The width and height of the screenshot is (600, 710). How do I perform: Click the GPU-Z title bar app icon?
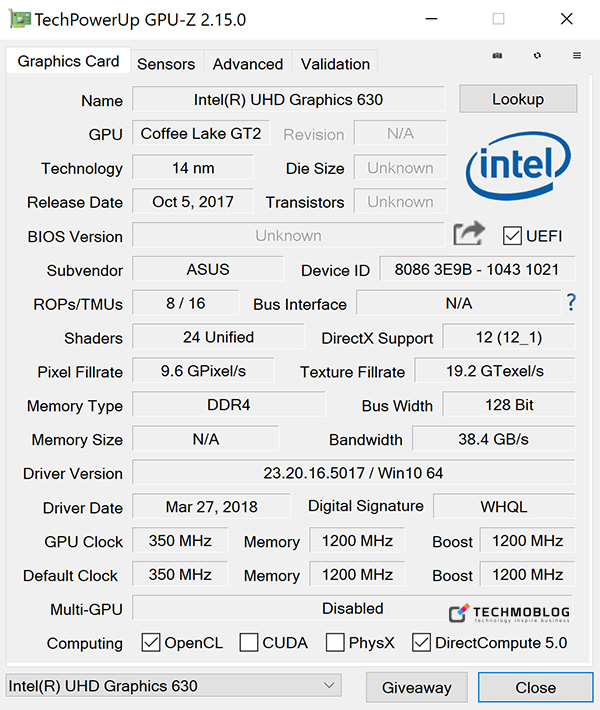coord(18,19)
